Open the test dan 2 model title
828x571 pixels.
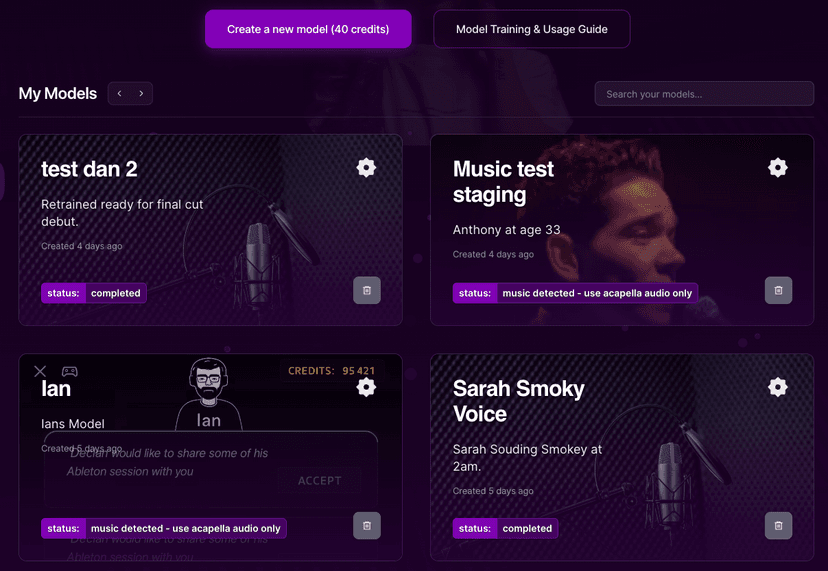click(x=89, y=170)
